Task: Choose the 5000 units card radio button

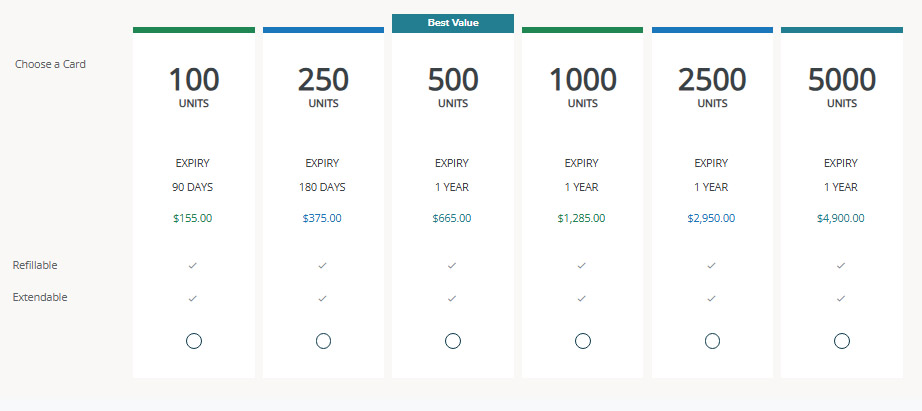Action: [x=841, y=341]
